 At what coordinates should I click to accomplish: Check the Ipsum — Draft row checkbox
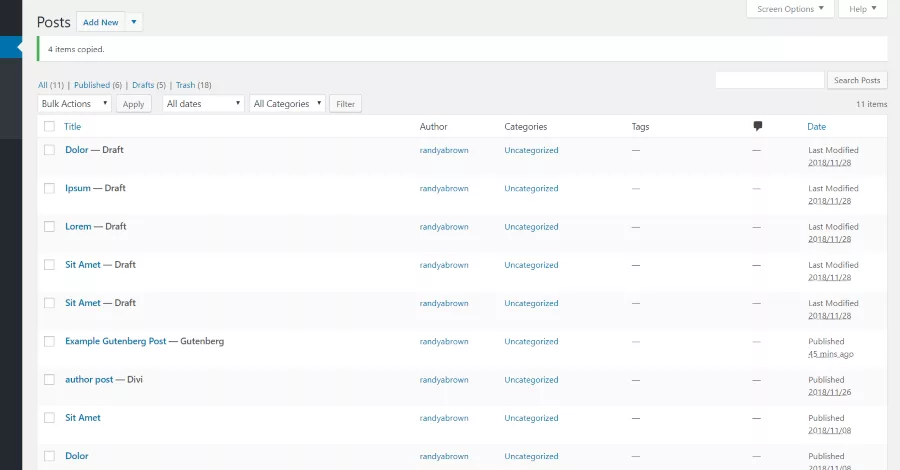[49, 188]
